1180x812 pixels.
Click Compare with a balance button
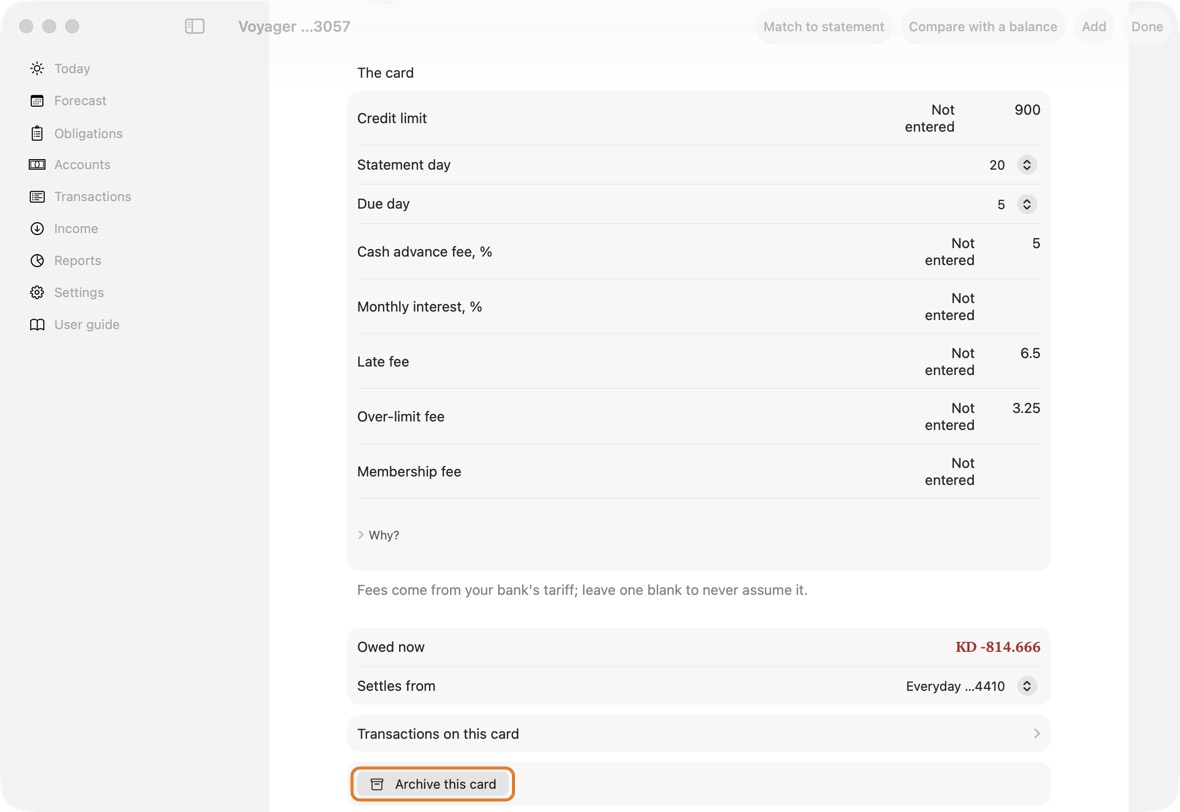983,26
